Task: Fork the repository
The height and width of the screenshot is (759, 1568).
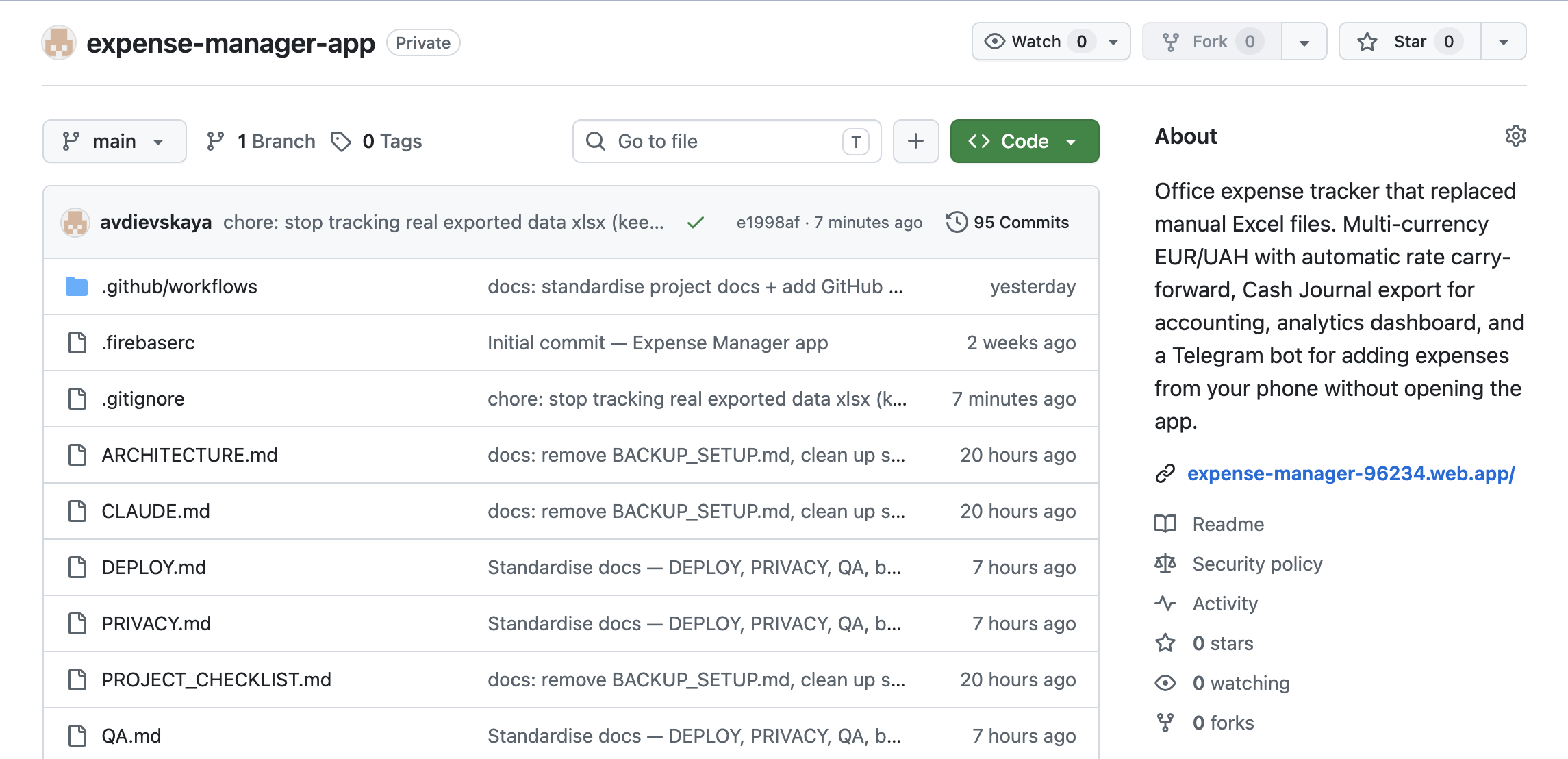Action: [1212, 42]
